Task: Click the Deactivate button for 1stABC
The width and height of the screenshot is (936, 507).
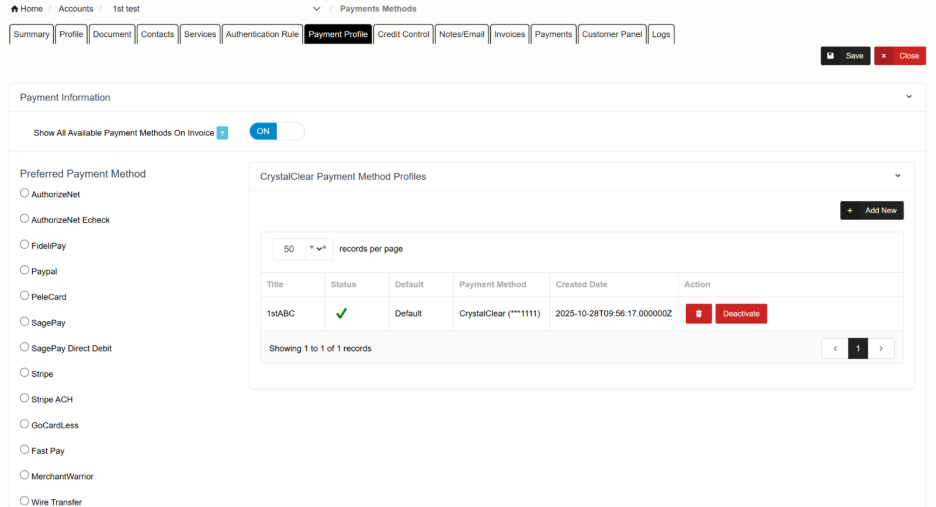Action: [741, 314]
